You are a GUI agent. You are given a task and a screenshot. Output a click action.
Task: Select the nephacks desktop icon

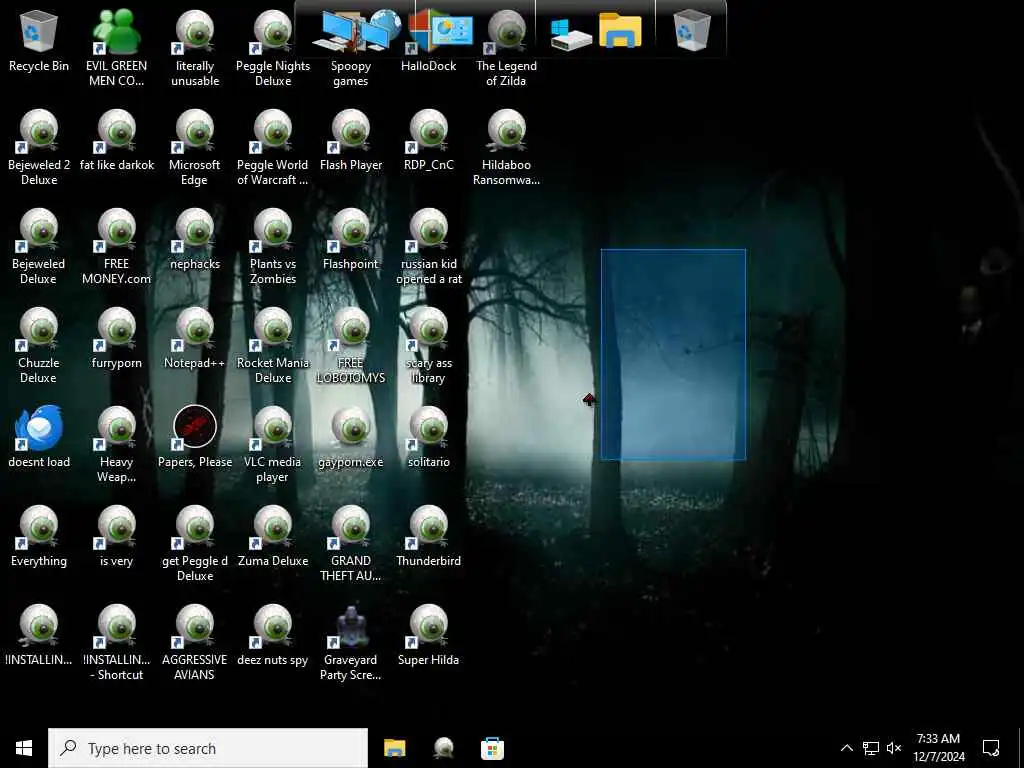[195, 239]
